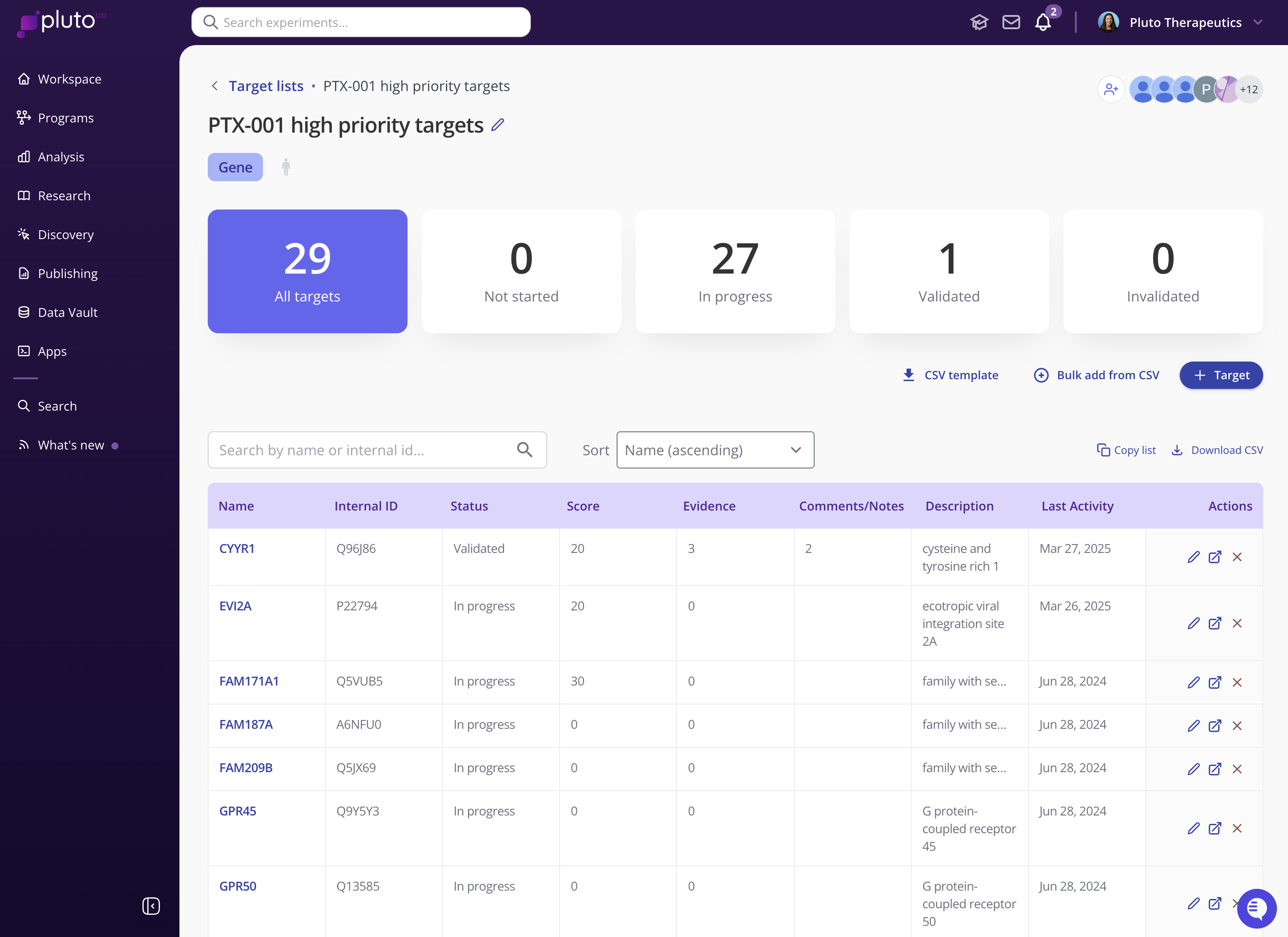Screen dimensions: 1288x937
Task: Go back using breadcrumb chevron
Action: pyautogui.click(x=215, y=86)
